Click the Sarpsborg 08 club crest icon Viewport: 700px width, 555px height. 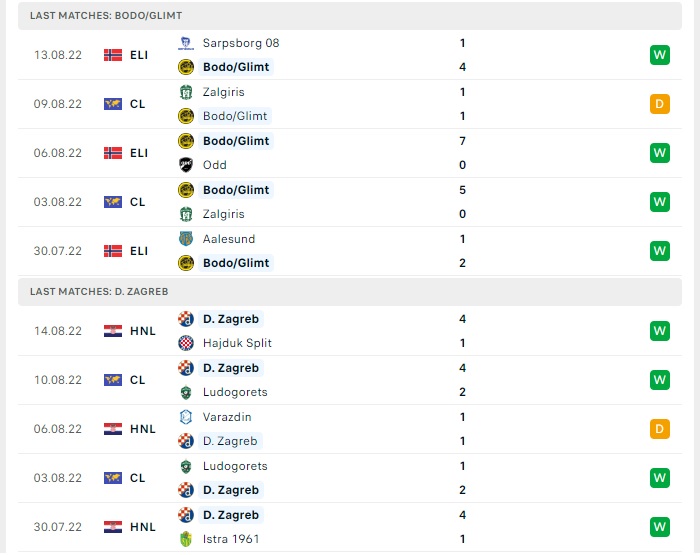click(186, 43)
